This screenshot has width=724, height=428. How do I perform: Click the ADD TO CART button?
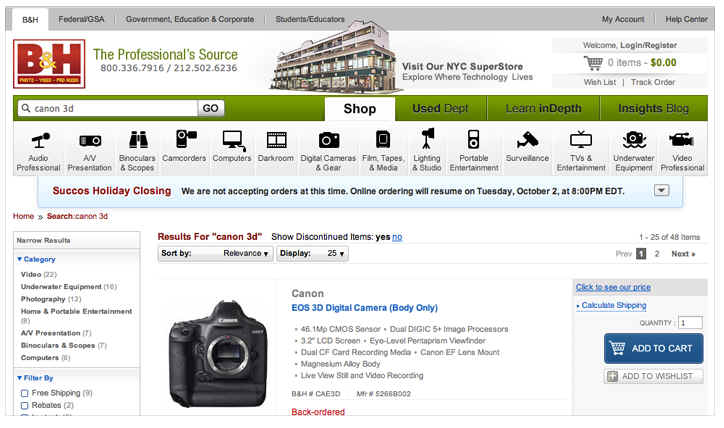tap(653, 349)
